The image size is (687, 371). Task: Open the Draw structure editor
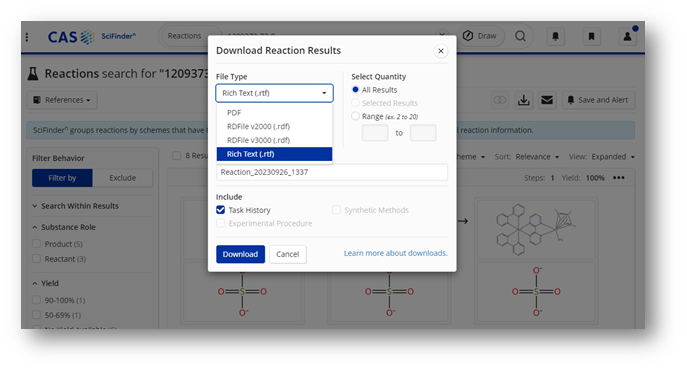click(480, 36)
